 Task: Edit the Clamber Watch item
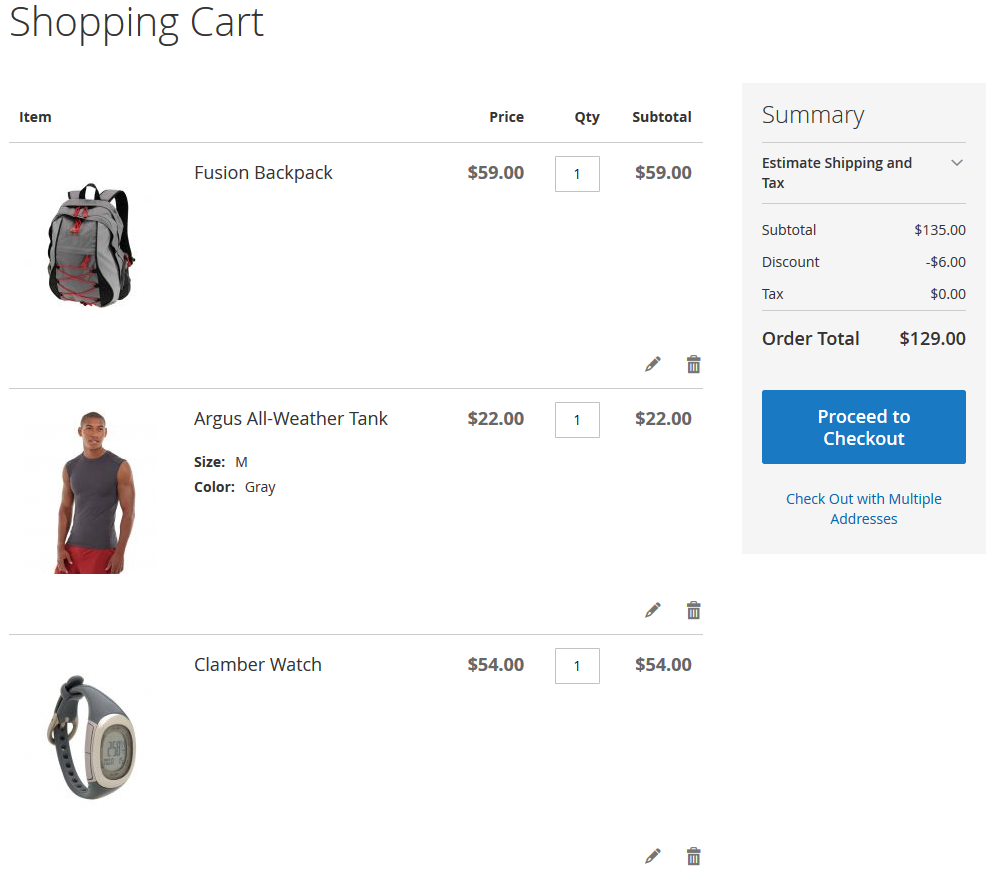point(653,856)
